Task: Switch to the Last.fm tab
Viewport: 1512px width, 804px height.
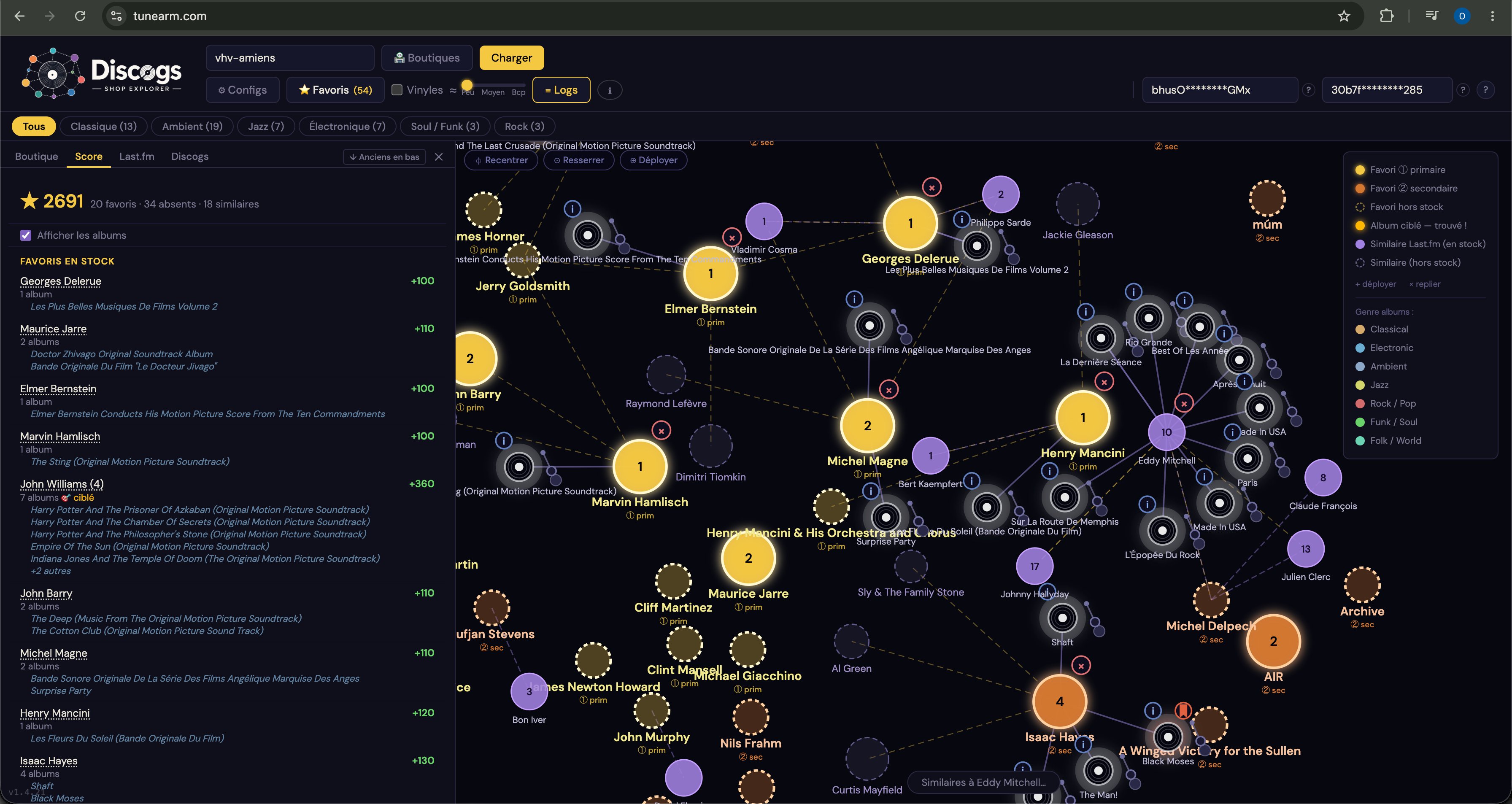Action: [x=137, y=156]
